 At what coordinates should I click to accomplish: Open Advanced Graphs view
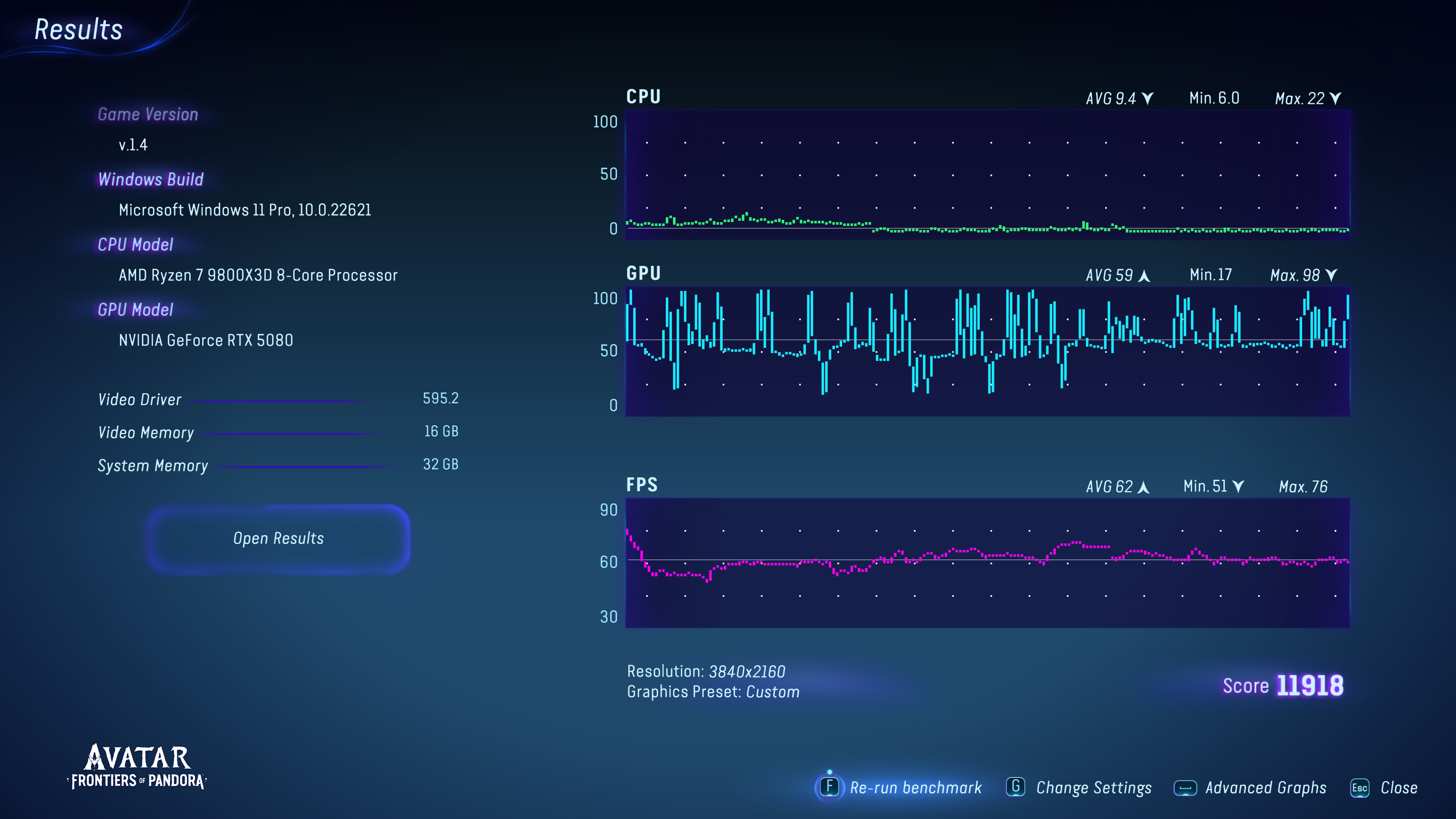[1266, 788]
